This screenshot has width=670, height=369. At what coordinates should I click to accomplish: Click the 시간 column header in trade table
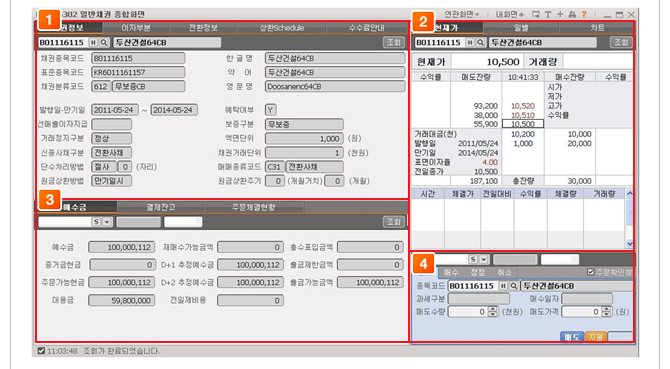pyautogui.click(x=428, y=193)
